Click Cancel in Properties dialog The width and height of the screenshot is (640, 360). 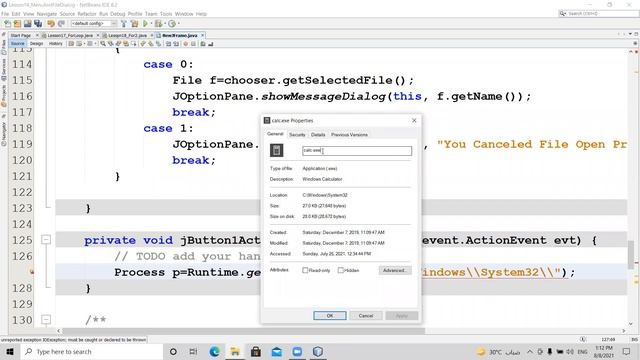(x=366, y=316)
